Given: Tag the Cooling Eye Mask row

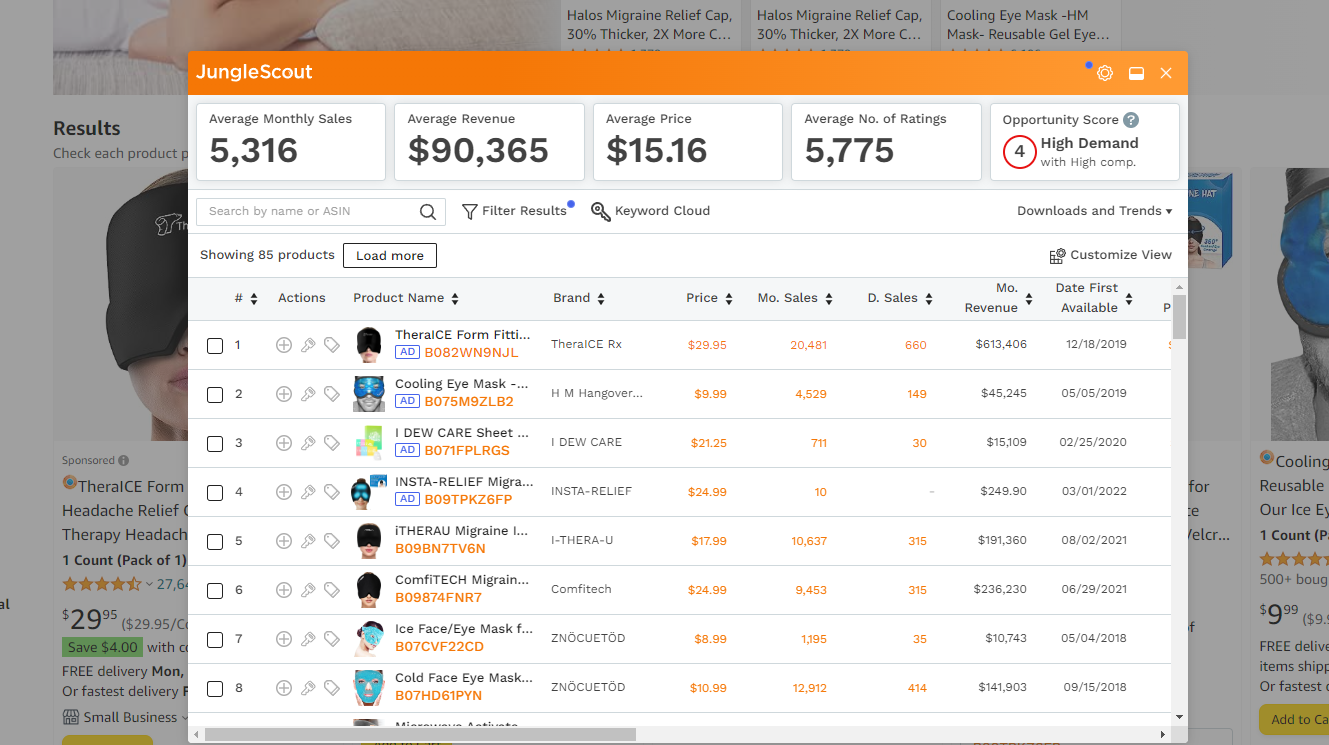Looking at the screenshot, I should (x=332, y=394).
